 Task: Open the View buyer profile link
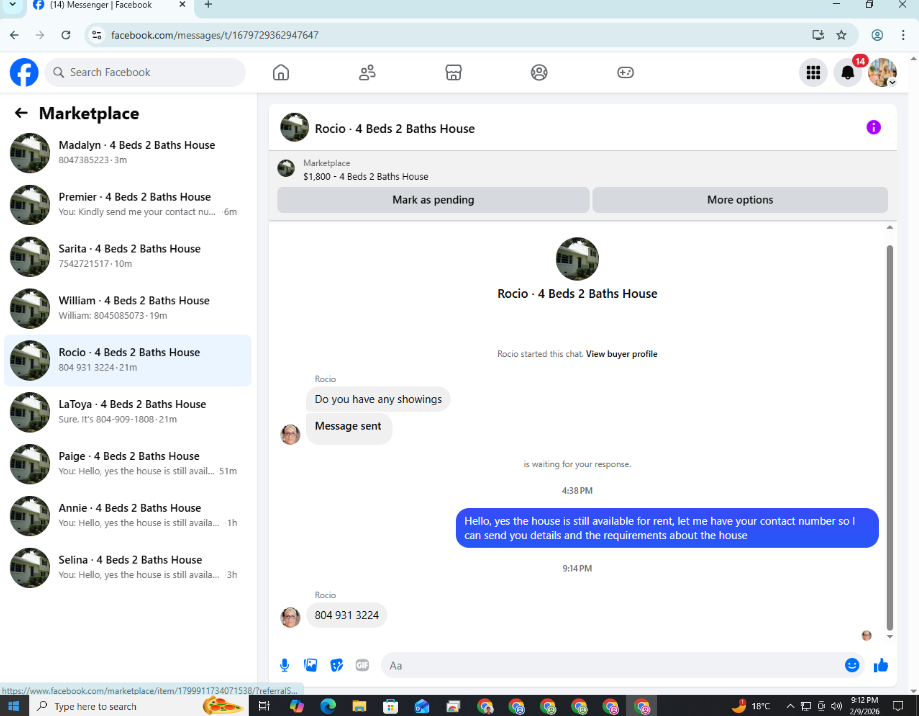621,354
